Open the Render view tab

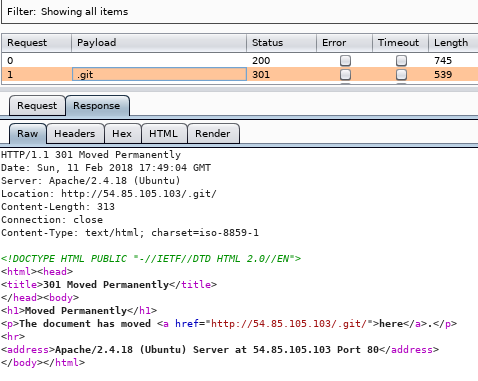pos(213,134)
